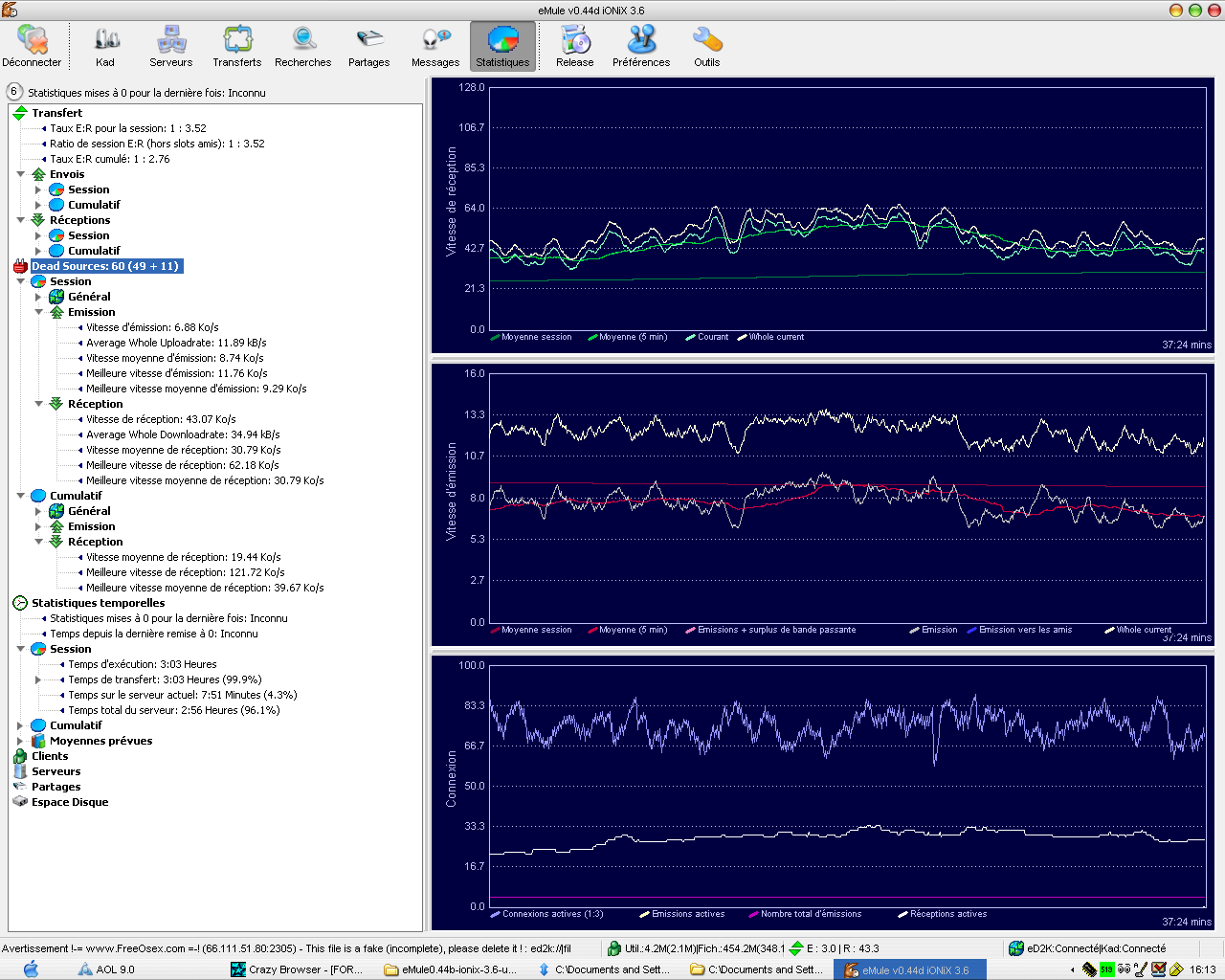
Task: Click Temps sur le serveur actuel: 7:51 Minutes
Action: [x=182, y=695]
